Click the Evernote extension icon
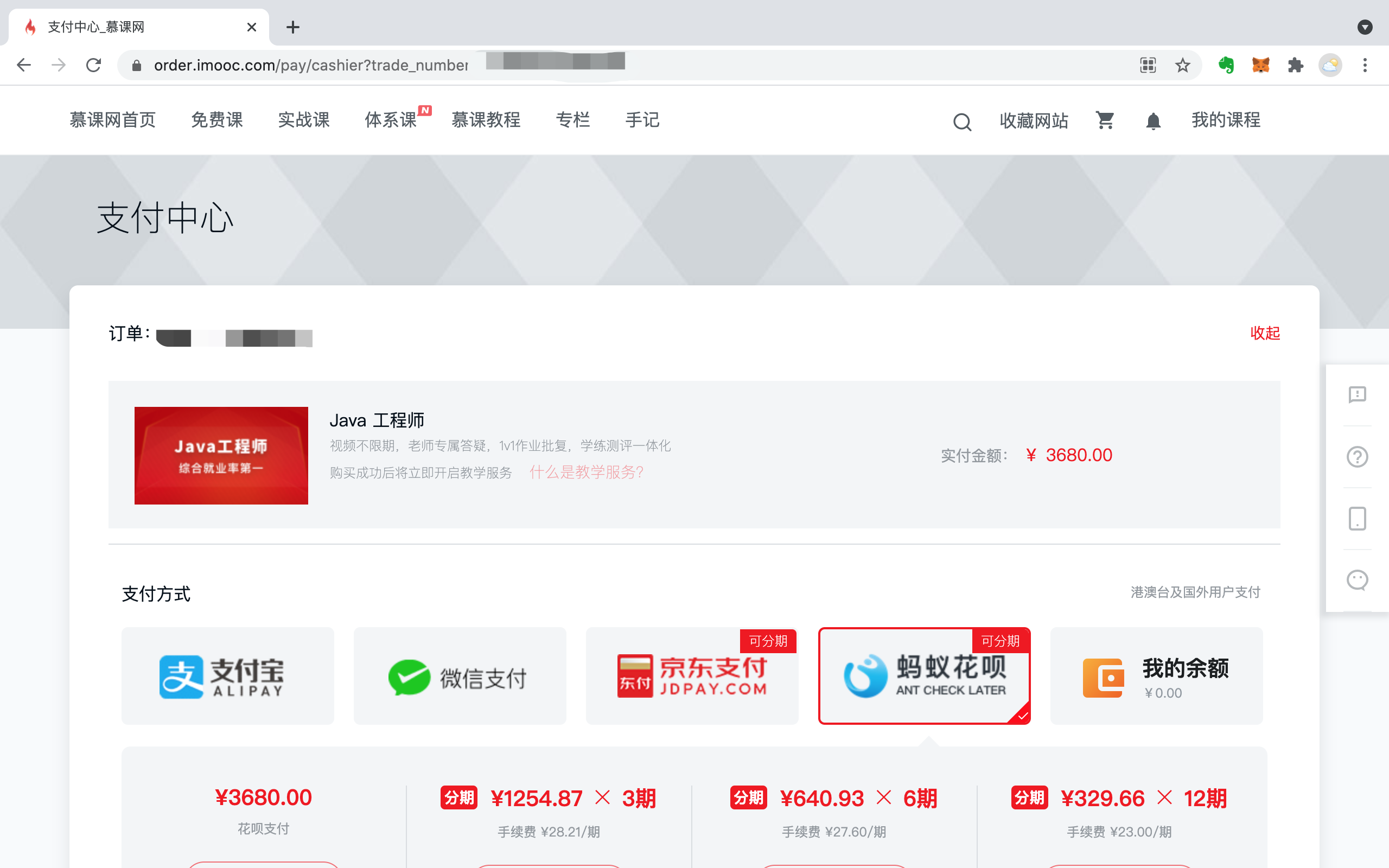The width and height of the screenshot is (1389, 868). (1226, 66)
